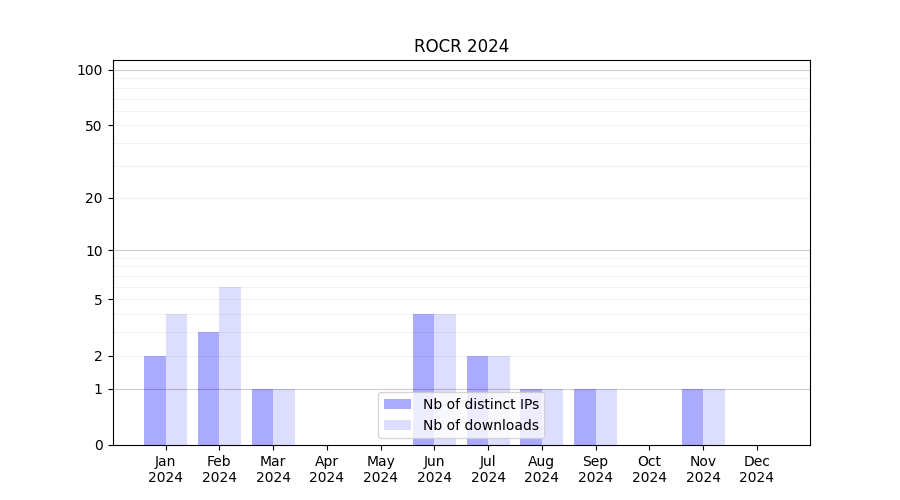This screenshot has height=500, width=900.
Task: Click the Jan 2024 downloads bar
Action: tap(176, 379)
